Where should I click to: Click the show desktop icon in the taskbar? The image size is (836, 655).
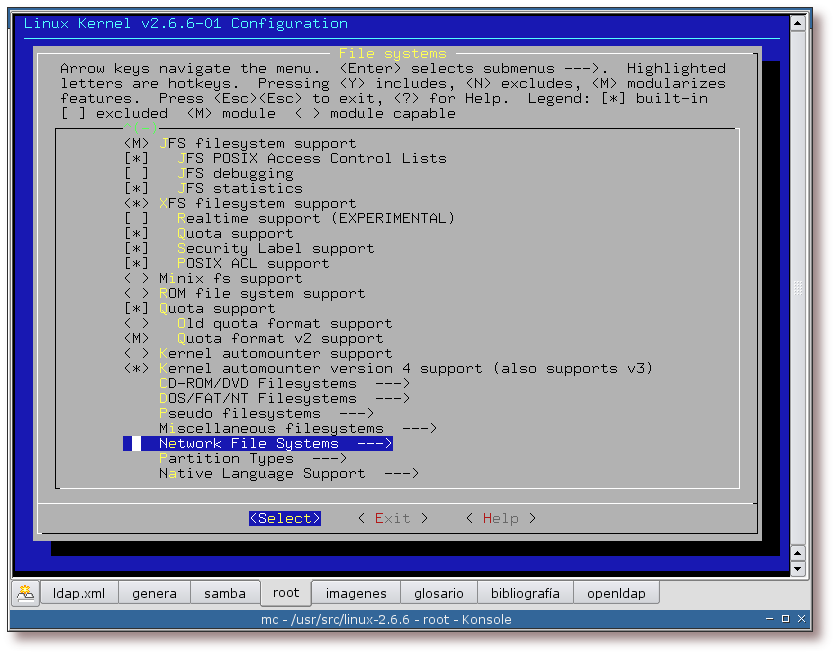click(x=24, y=592)
